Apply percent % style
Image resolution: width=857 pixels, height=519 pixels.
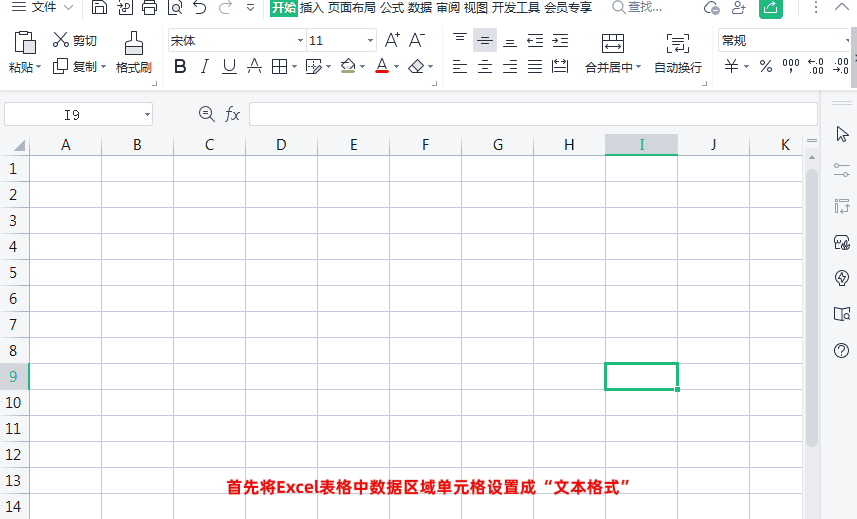766,67
